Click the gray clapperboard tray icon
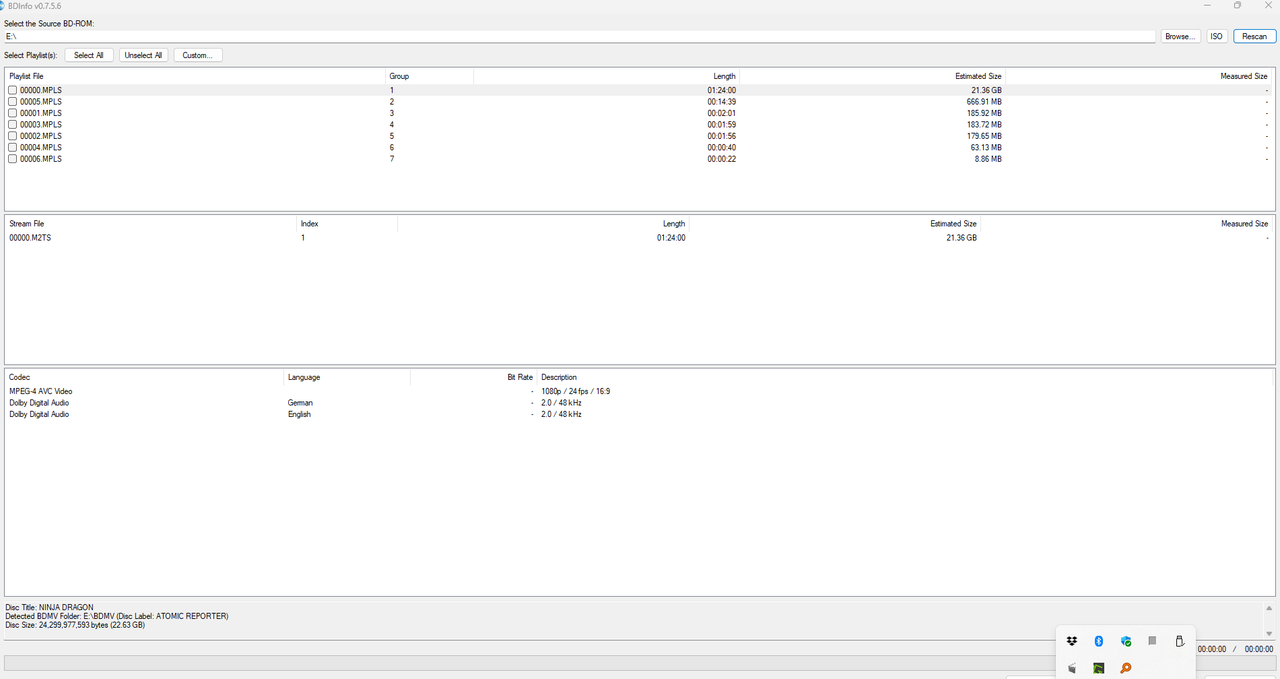 coord(1072,668)
